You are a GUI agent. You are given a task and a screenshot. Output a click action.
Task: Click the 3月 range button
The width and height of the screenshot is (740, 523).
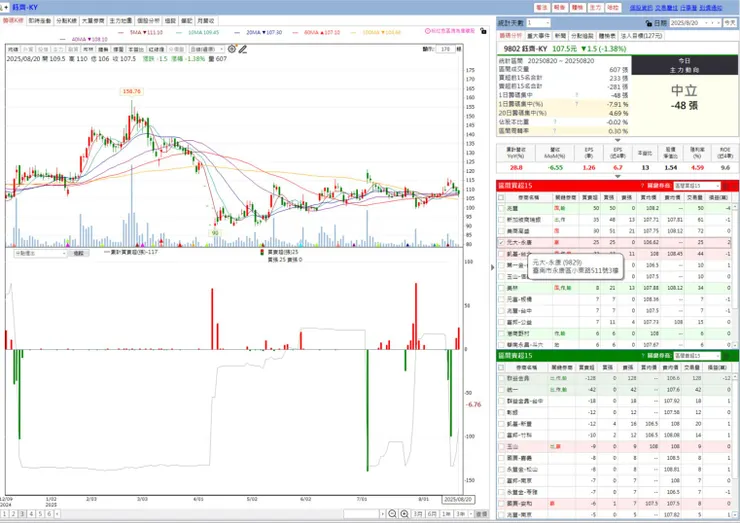coord(418,514)
